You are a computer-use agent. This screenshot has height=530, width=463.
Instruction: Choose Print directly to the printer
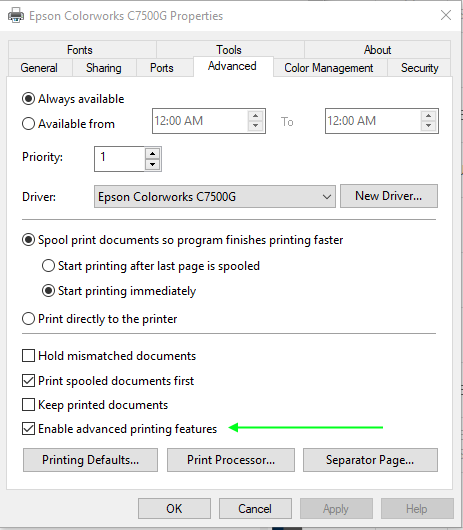[28, 319]
